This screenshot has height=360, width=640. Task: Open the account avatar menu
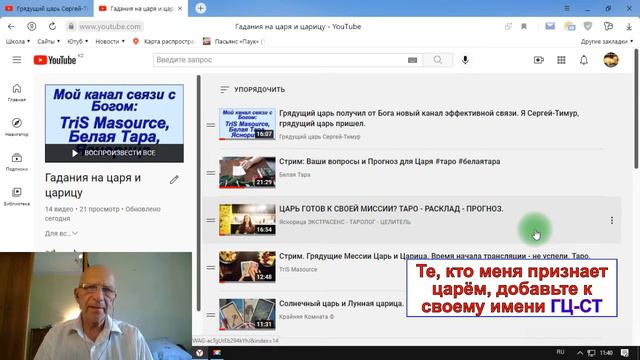tap(611, 60)
